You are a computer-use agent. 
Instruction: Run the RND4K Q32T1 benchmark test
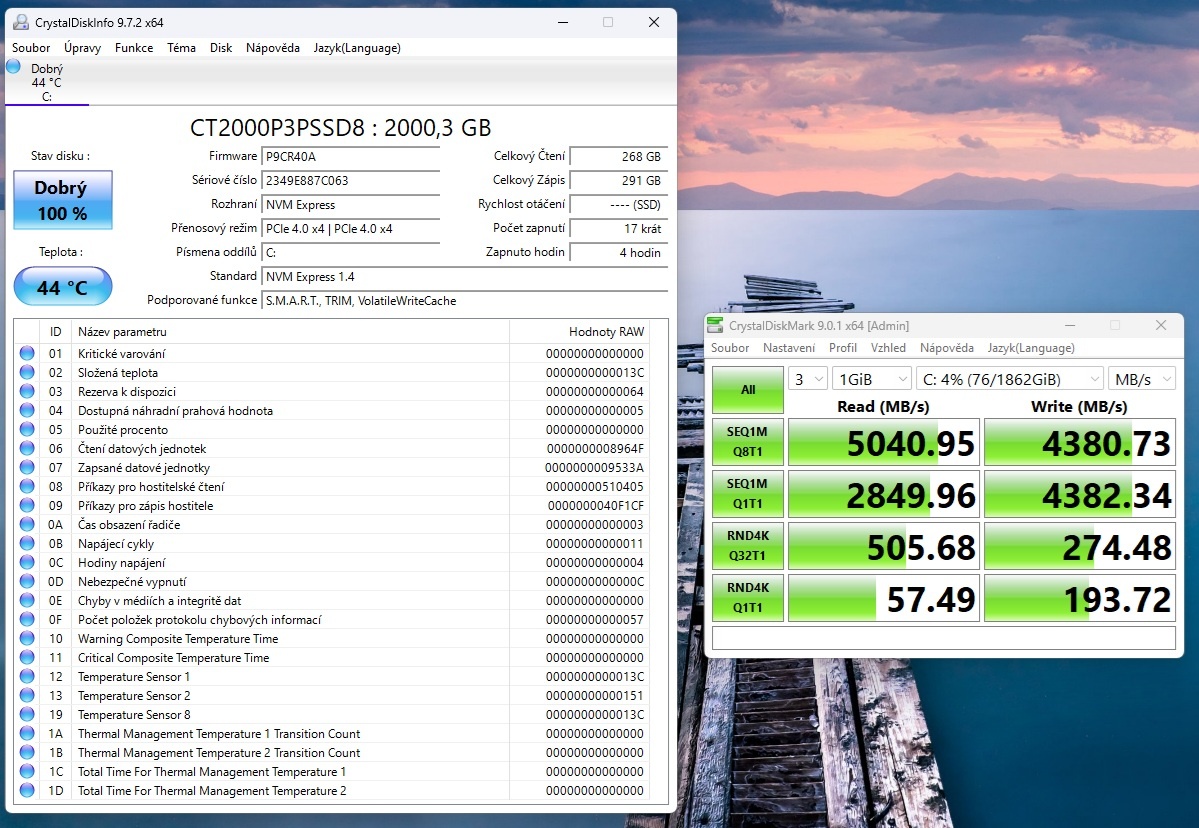point(747,545)
